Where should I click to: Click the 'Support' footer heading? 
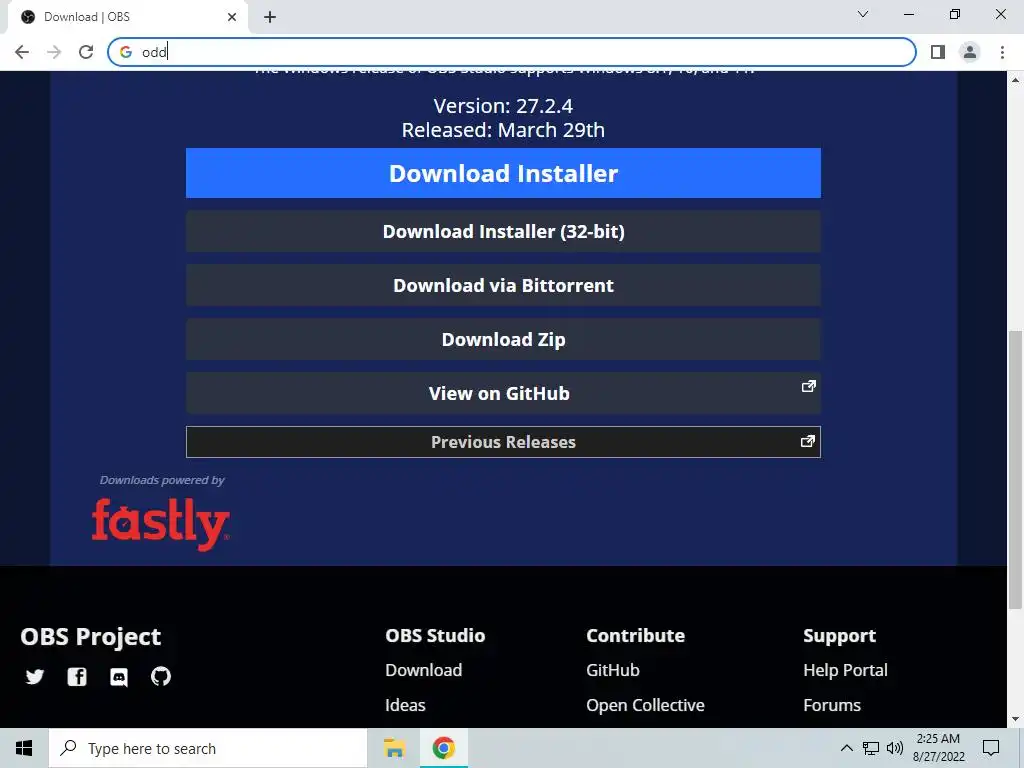click(840, 636)
